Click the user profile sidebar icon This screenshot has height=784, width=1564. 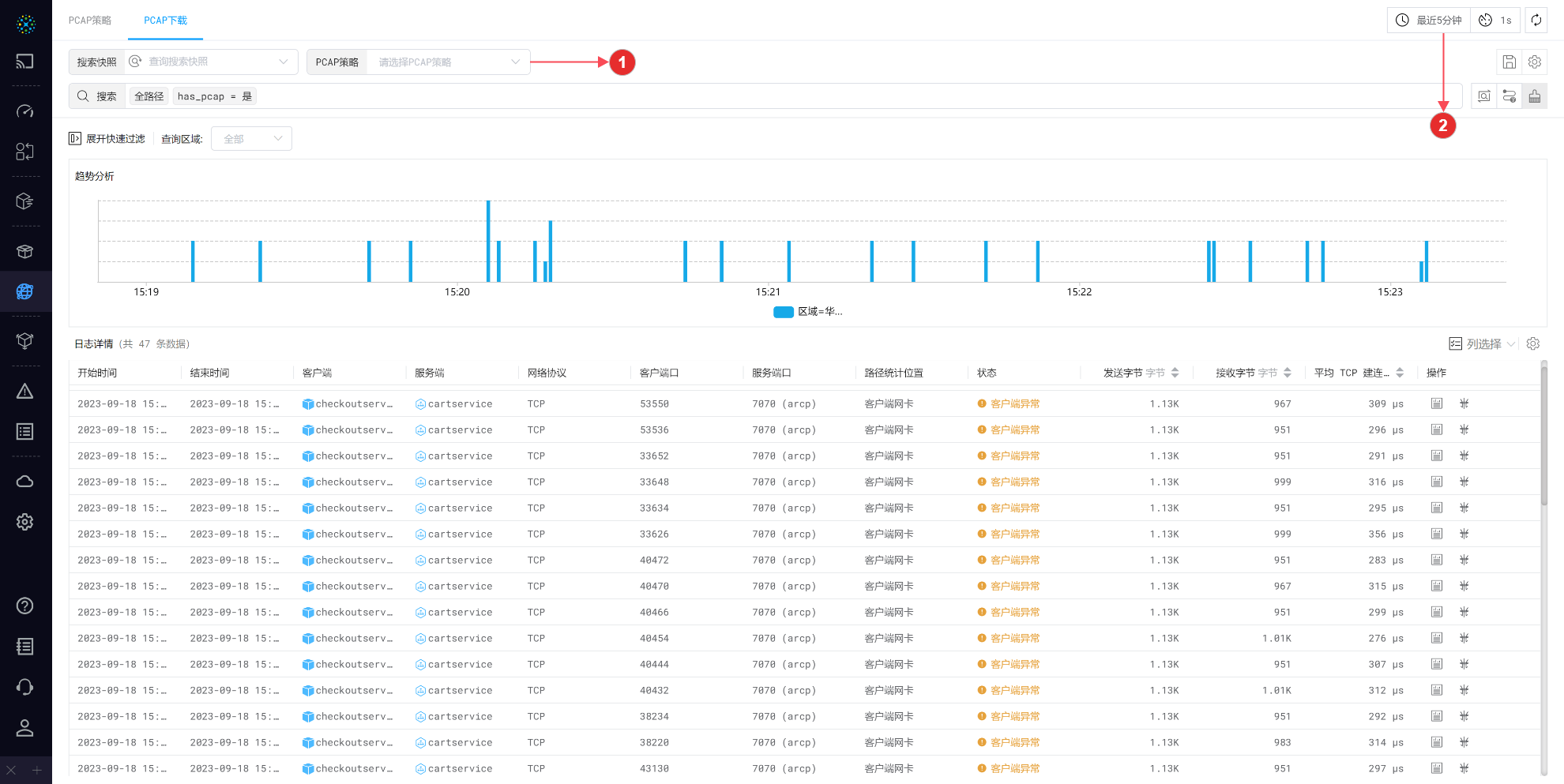[25, 728]
